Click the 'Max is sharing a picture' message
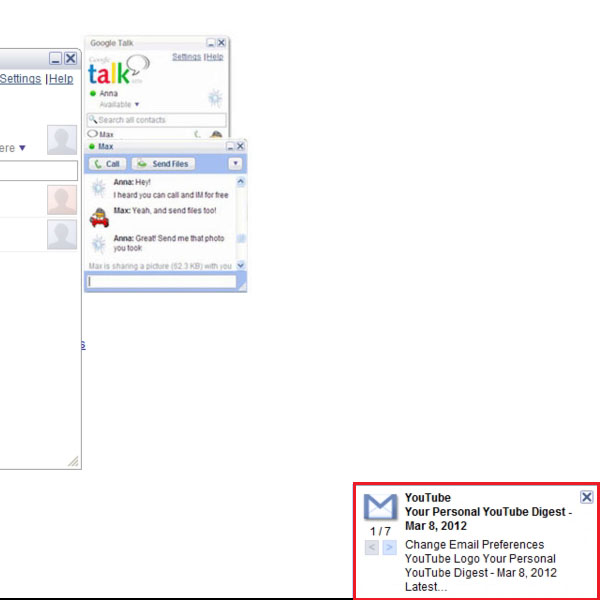The image size is (600, 600). pos(160,266)
